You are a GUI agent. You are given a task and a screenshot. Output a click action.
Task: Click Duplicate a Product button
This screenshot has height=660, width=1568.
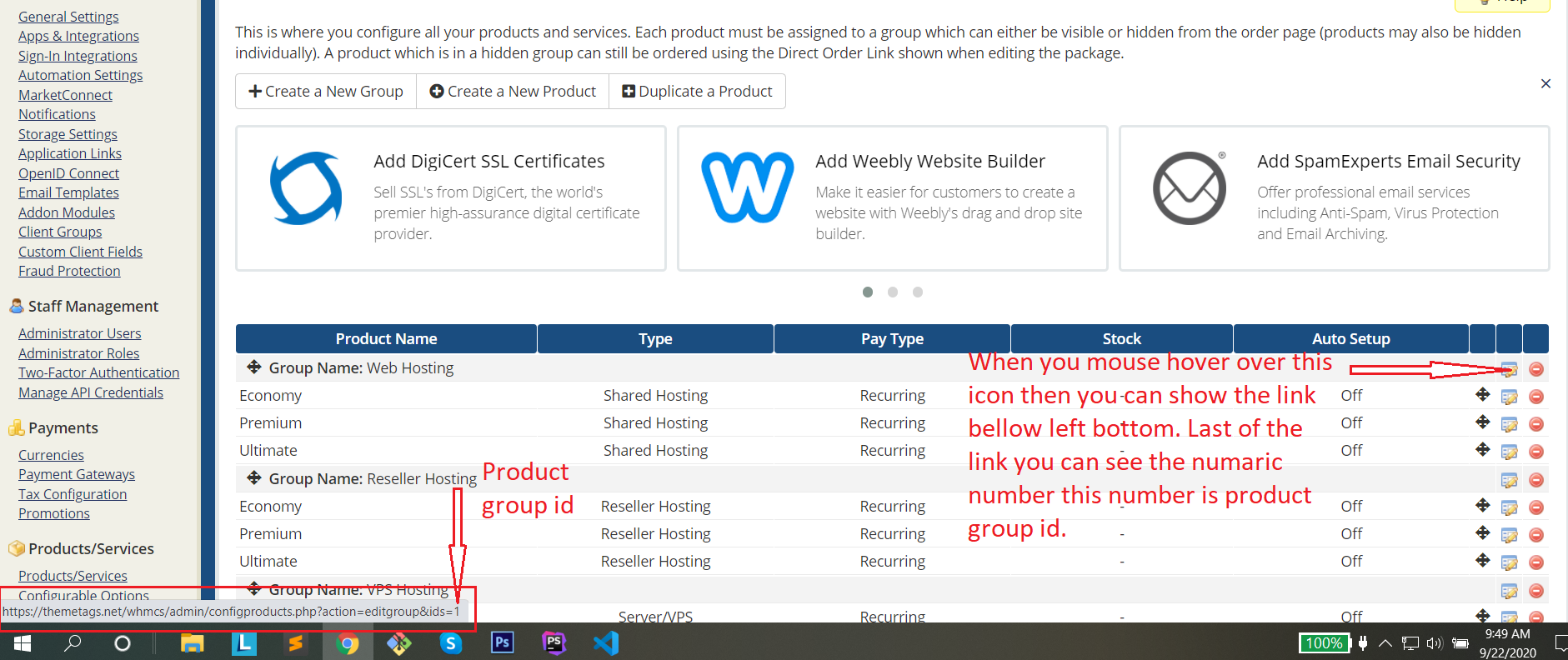(697, 92)
